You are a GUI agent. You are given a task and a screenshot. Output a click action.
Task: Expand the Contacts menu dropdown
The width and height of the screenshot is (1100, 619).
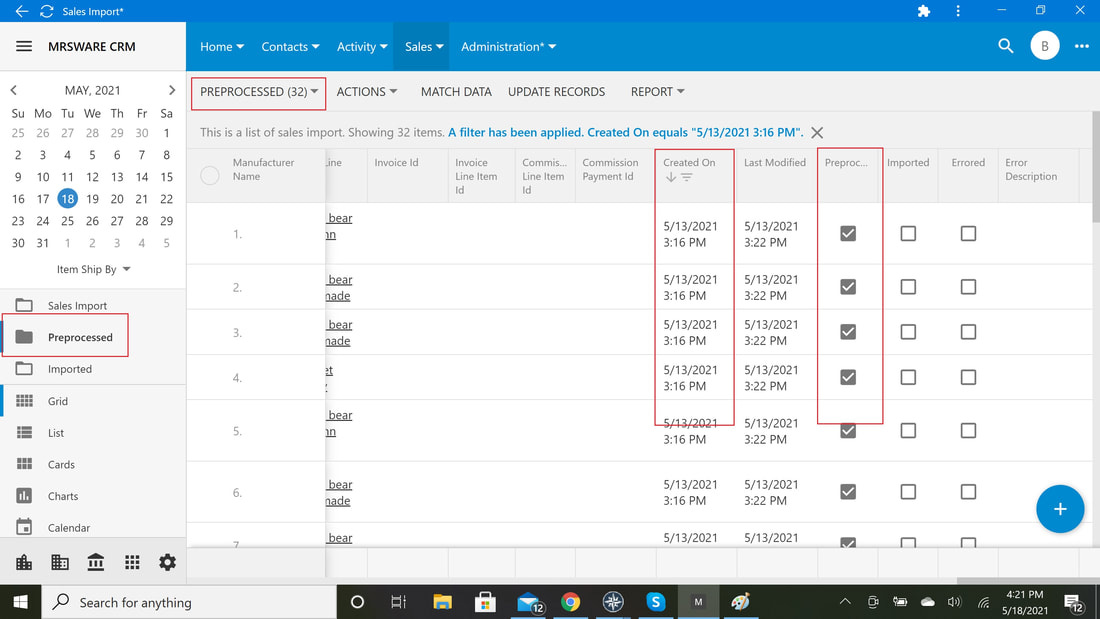coord(290,46)
